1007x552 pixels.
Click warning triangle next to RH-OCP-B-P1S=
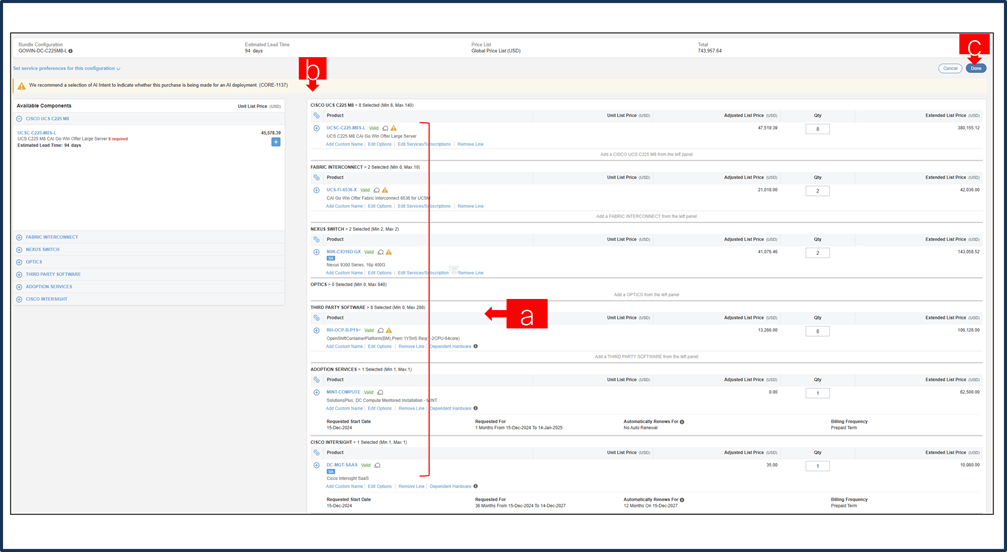[389, 331]
